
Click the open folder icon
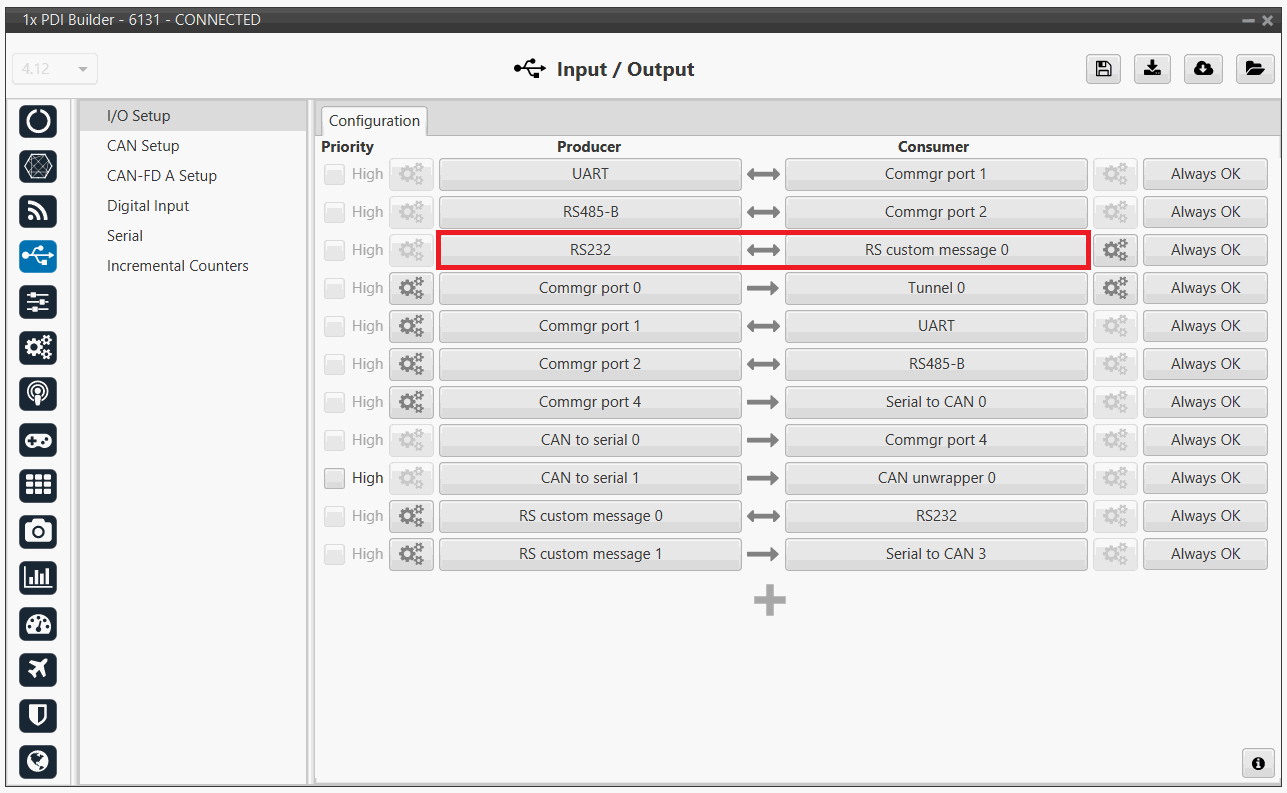point(1253,69)
